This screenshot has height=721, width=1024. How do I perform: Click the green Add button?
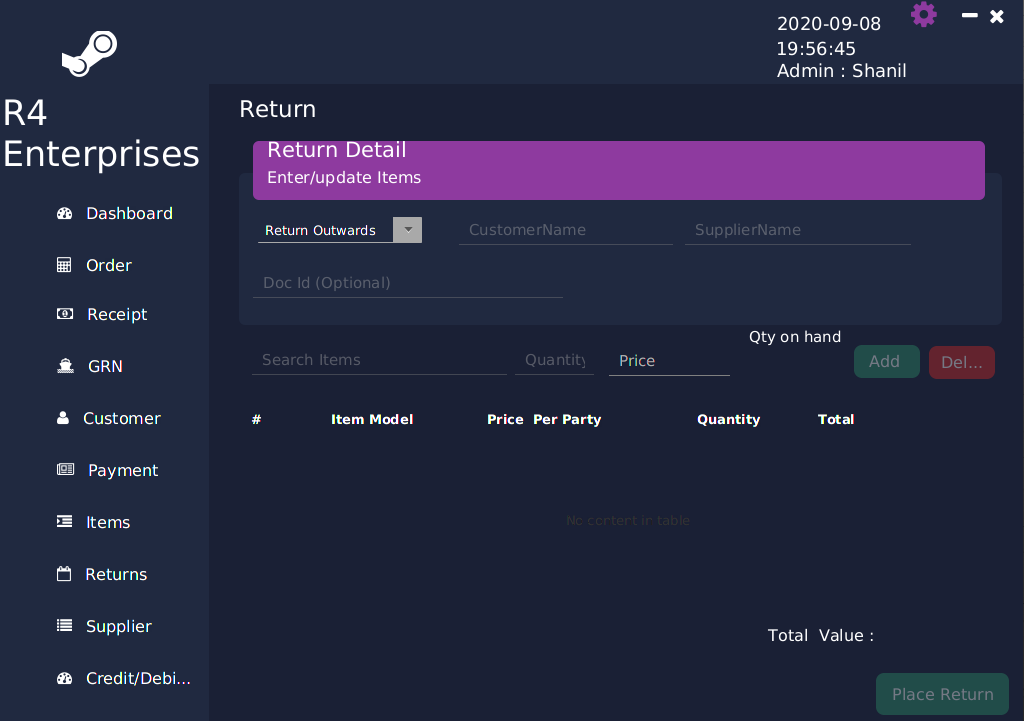tap(886, 362)
